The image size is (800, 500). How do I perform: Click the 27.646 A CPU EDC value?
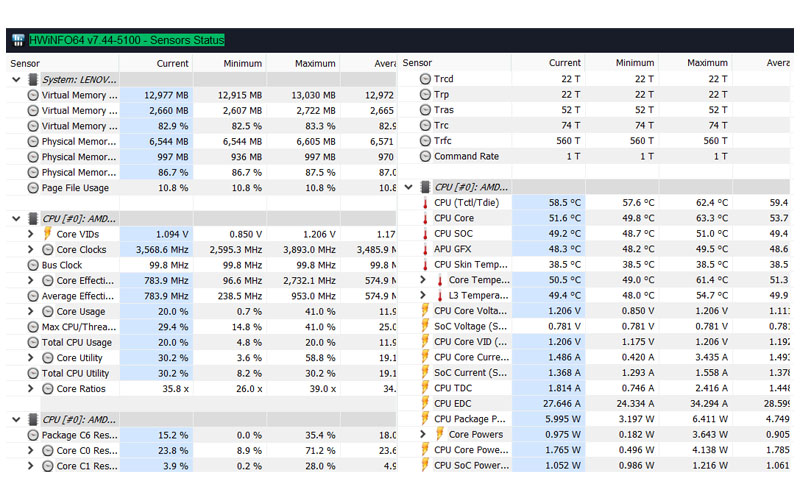pos(561,404)
